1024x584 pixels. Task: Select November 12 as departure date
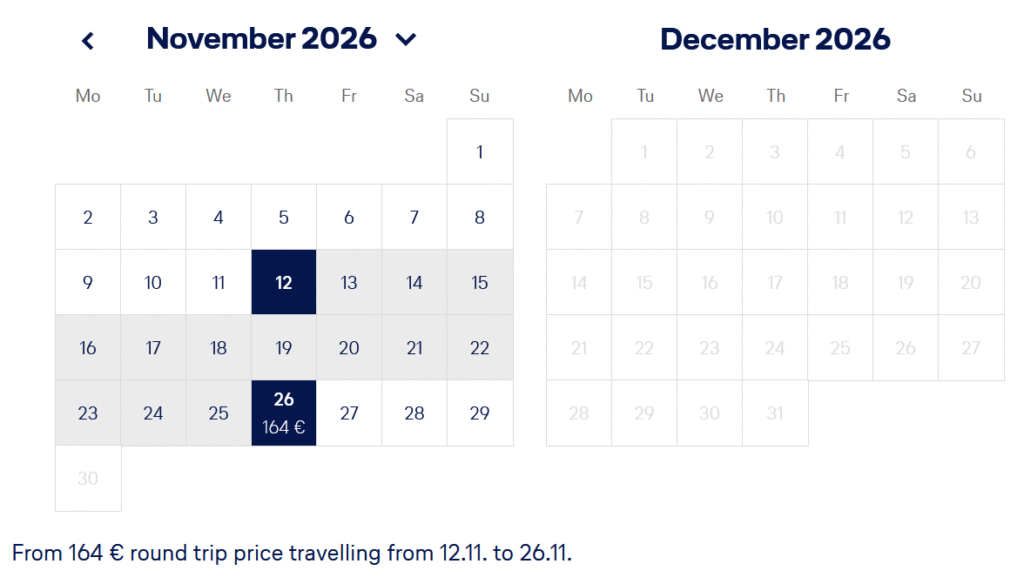point(284,282)
